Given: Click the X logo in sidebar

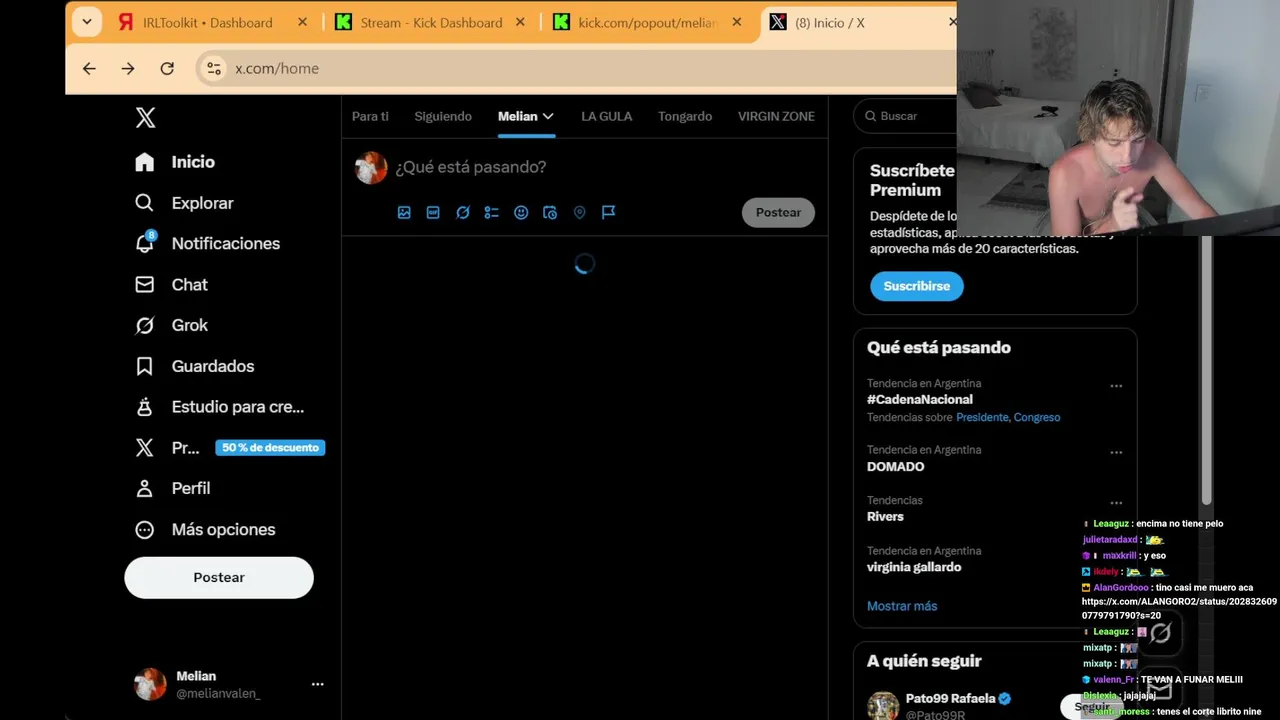Looking at the screenshot, I should click(145, 118).
